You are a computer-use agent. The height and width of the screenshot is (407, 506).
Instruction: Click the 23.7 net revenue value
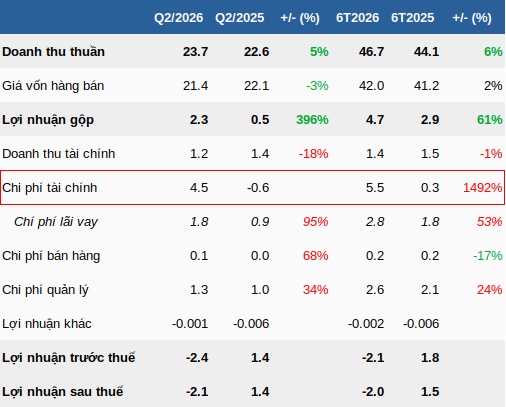coord(195,52)
